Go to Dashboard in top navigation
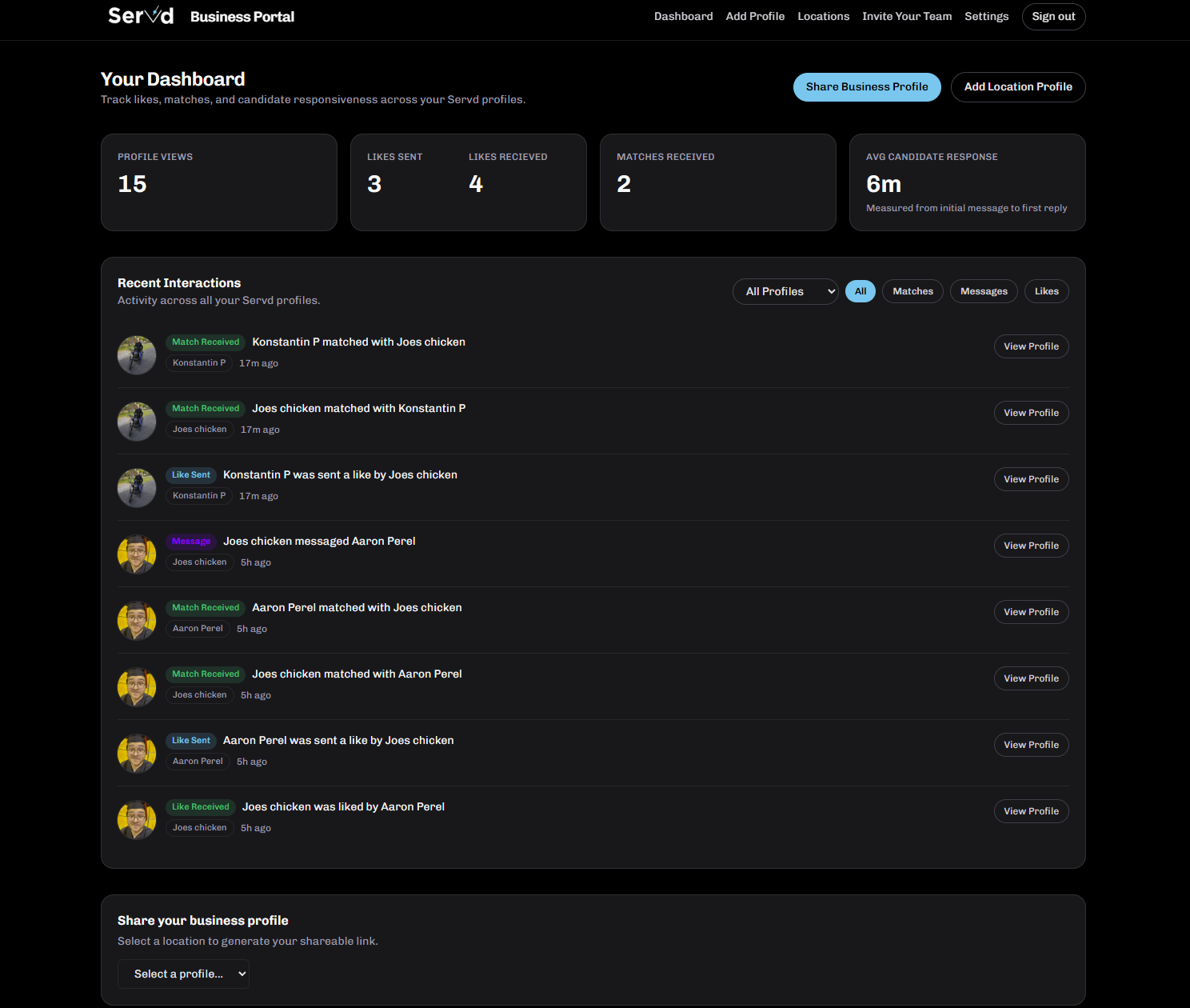The width and height of the screenshot is (1190, 1008). pos(683,17)
